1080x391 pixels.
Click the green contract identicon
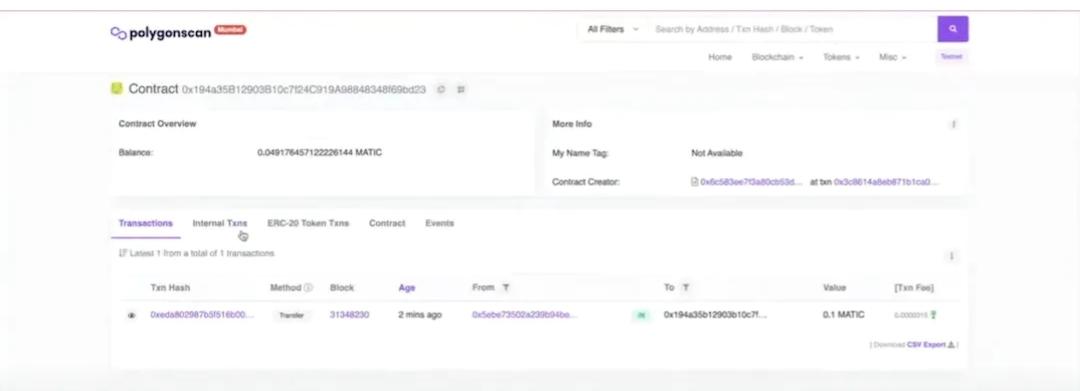(117, 88)
